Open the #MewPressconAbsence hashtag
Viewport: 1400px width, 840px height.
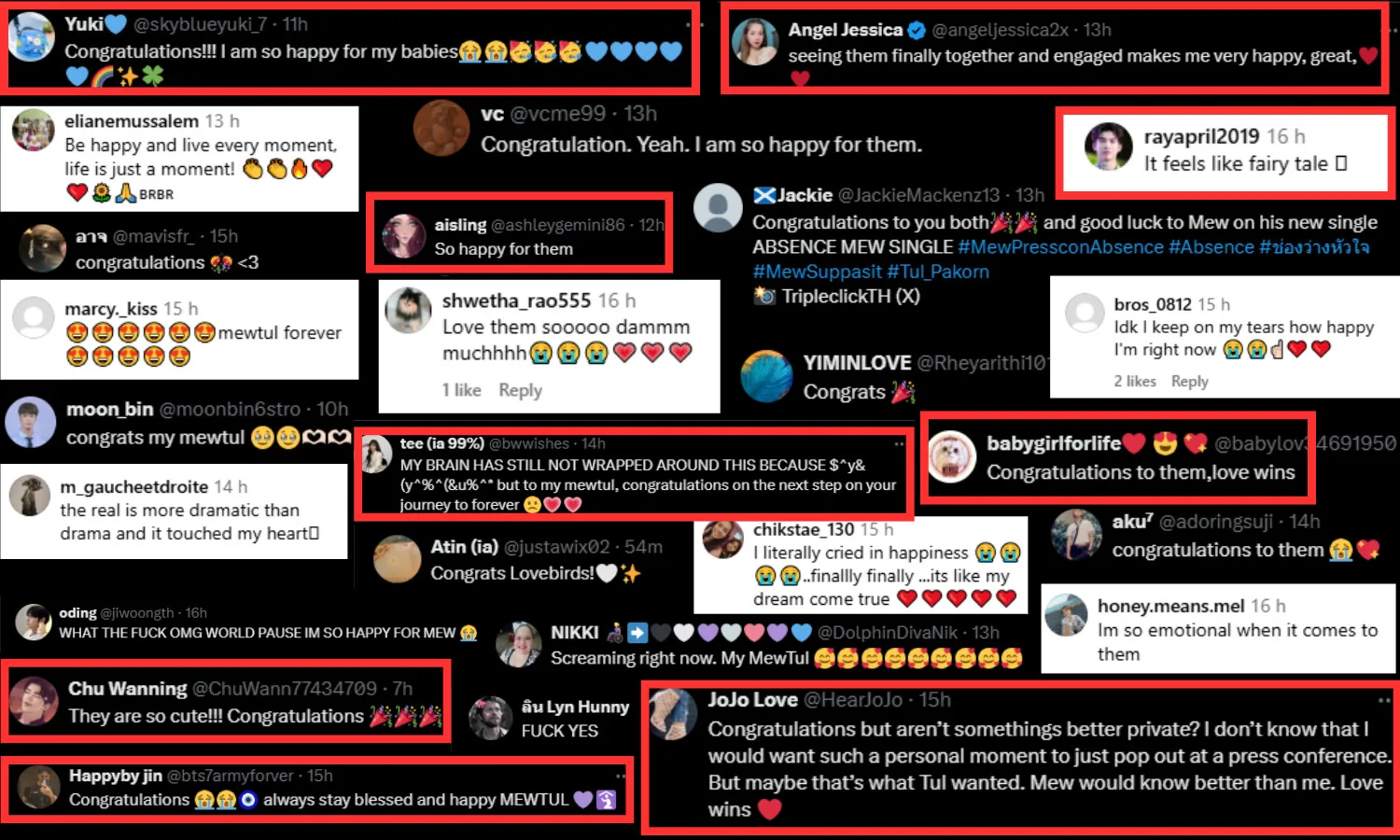pyautogui.click(x=1060, y=247)
